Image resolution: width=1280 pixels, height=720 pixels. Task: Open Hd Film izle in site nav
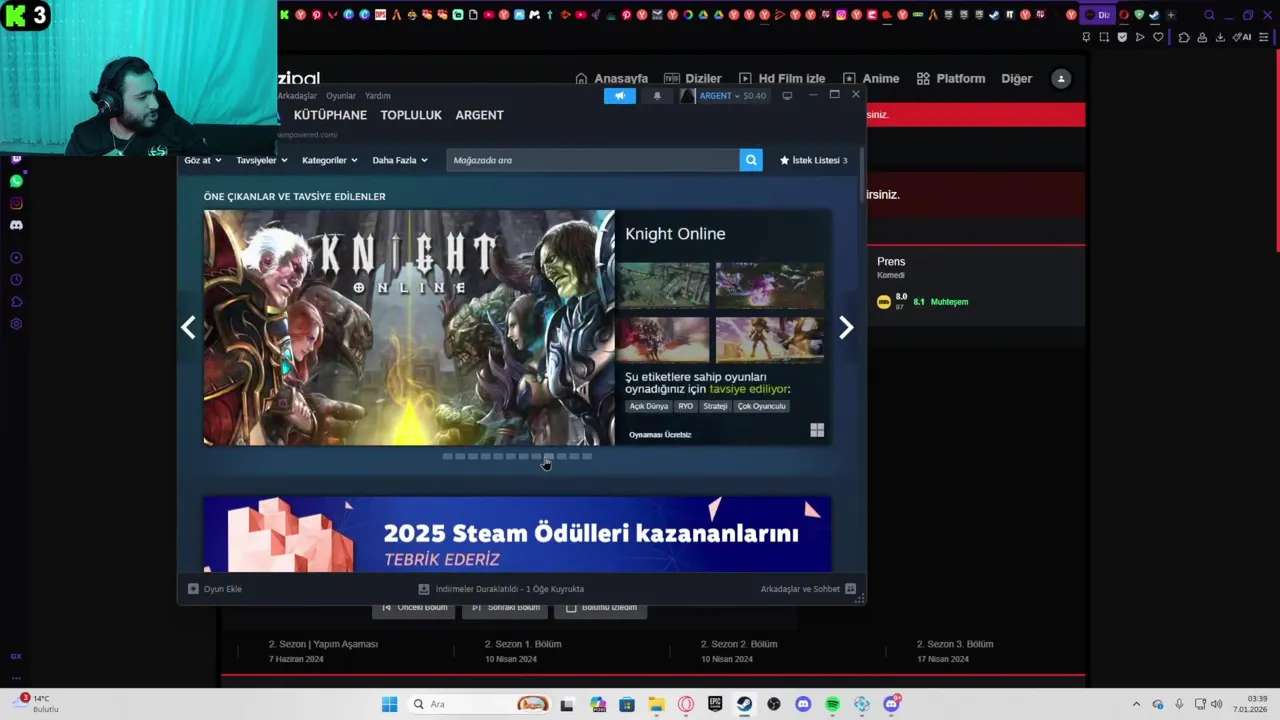781,79
